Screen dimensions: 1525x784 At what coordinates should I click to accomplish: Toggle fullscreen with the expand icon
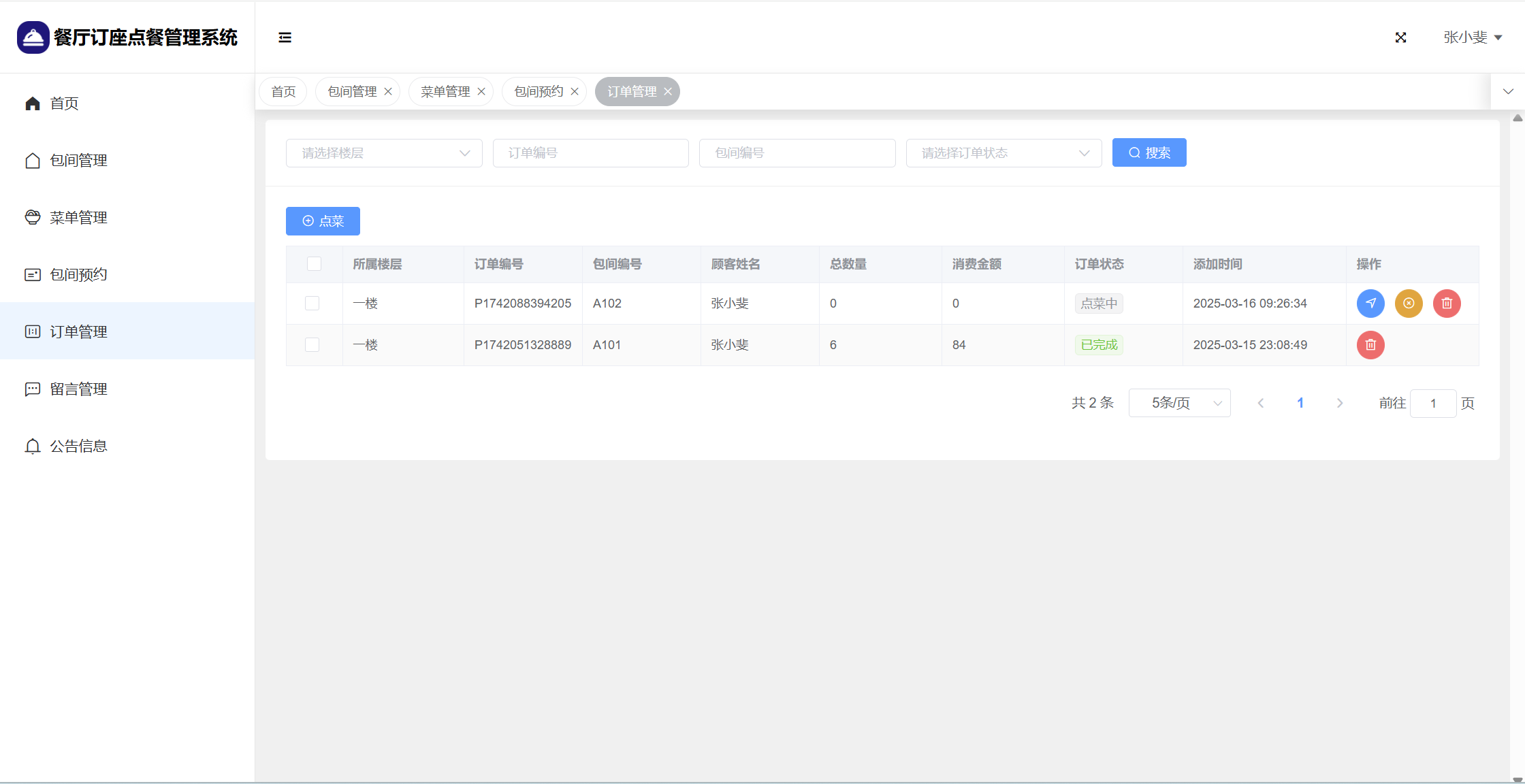[1400, 37]
